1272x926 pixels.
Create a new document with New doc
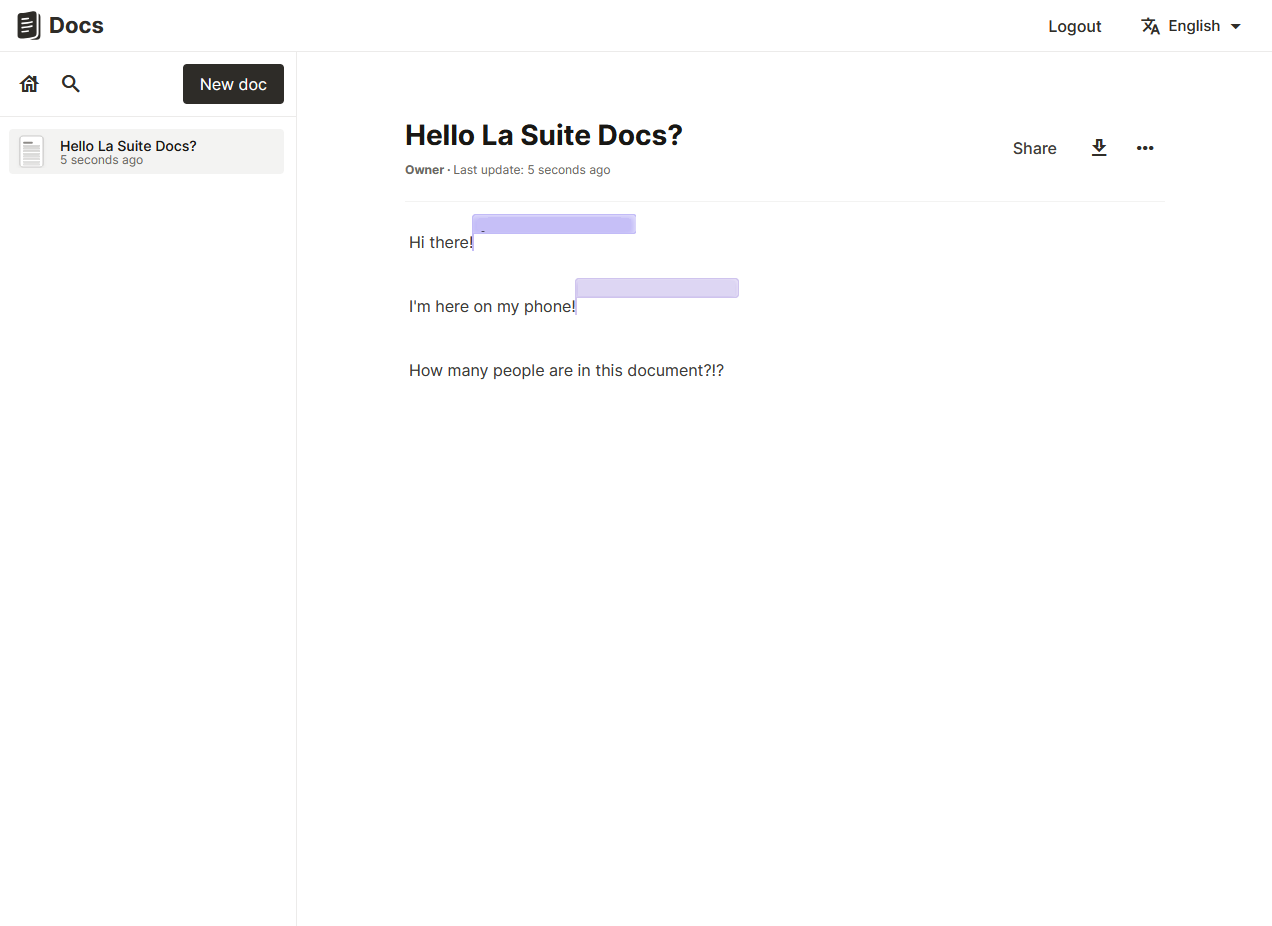click(233, 84)
